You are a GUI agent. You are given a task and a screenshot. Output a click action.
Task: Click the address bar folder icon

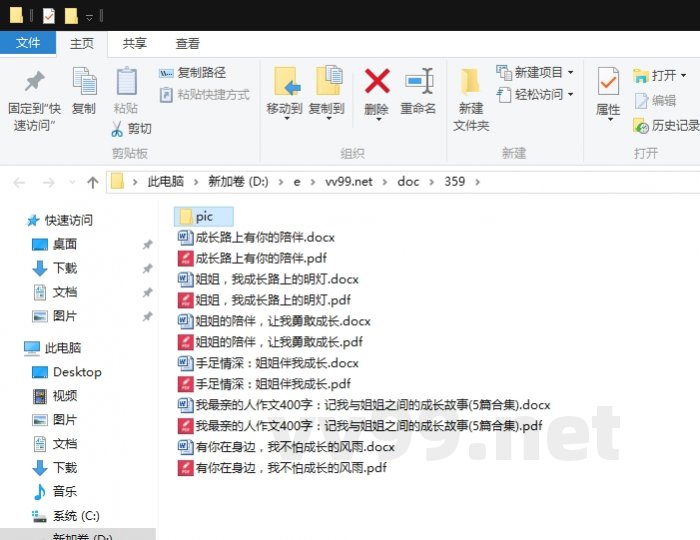pyautogui.click(x=117, y=181)
